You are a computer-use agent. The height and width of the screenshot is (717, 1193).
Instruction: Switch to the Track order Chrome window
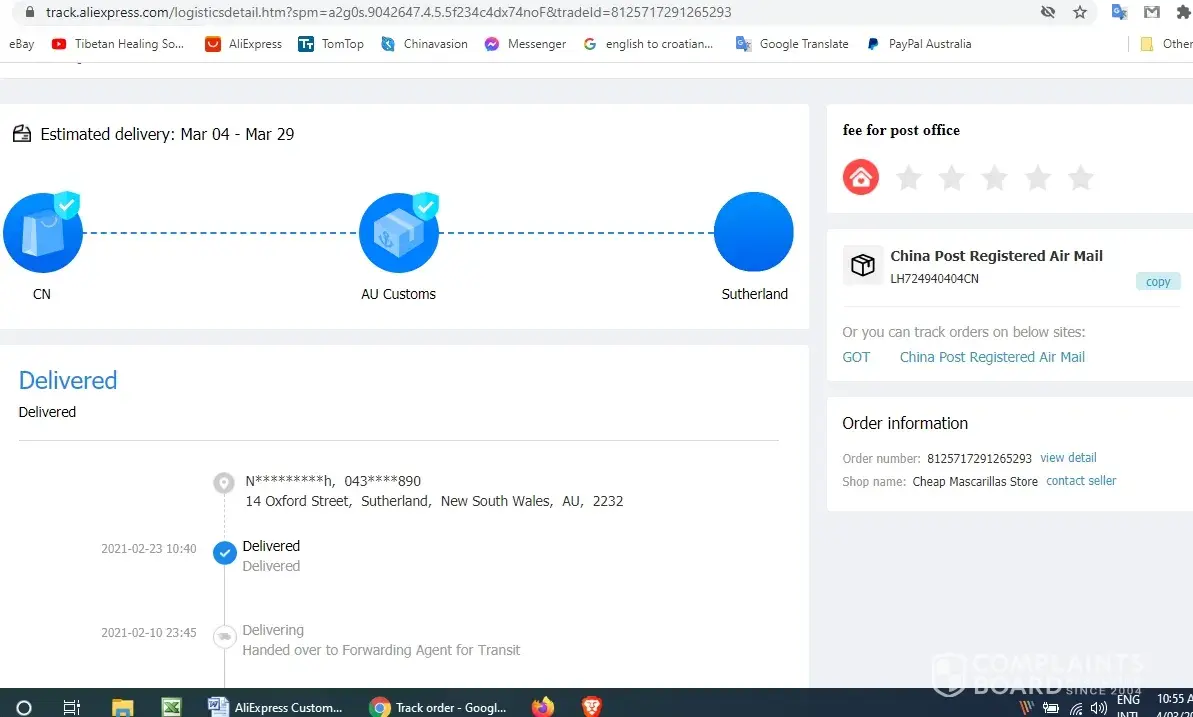[x=438, y=707]
